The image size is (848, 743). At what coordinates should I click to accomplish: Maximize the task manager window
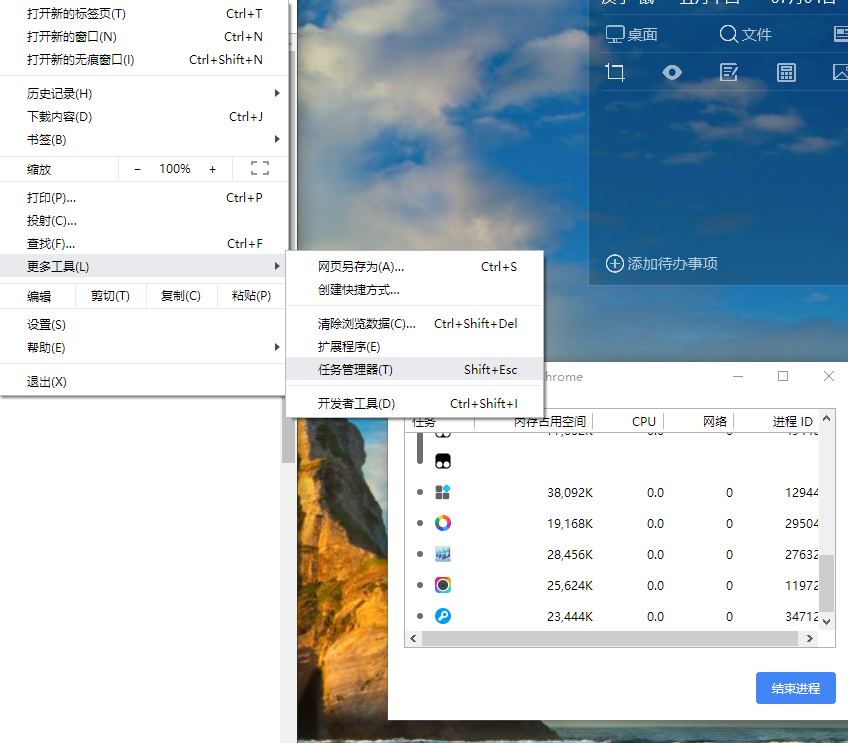783,376
